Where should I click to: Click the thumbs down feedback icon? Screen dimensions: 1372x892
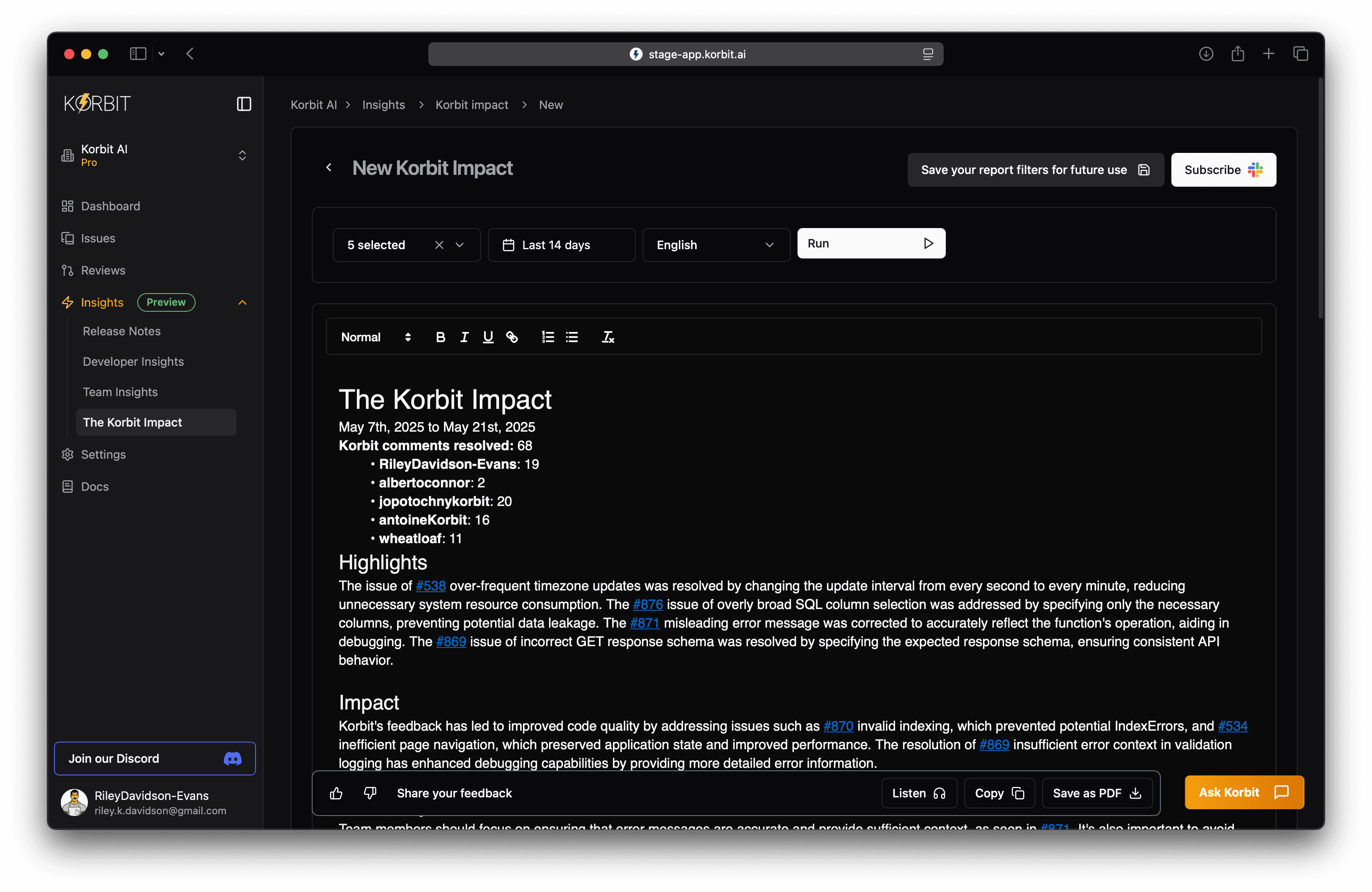click(x=370, y=794)
